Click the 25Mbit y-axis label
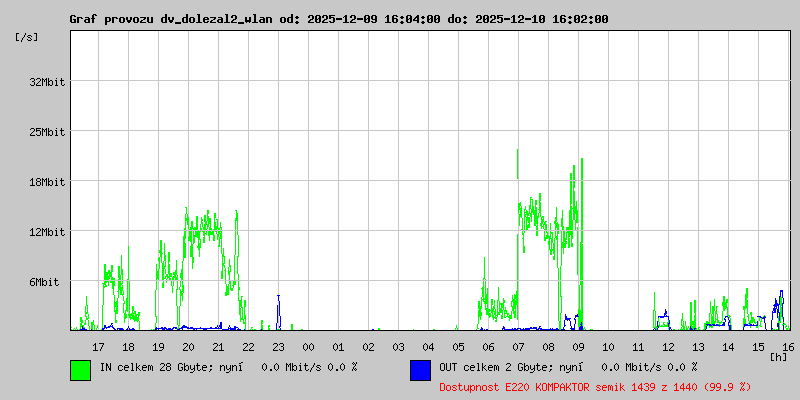 (47, 132)
